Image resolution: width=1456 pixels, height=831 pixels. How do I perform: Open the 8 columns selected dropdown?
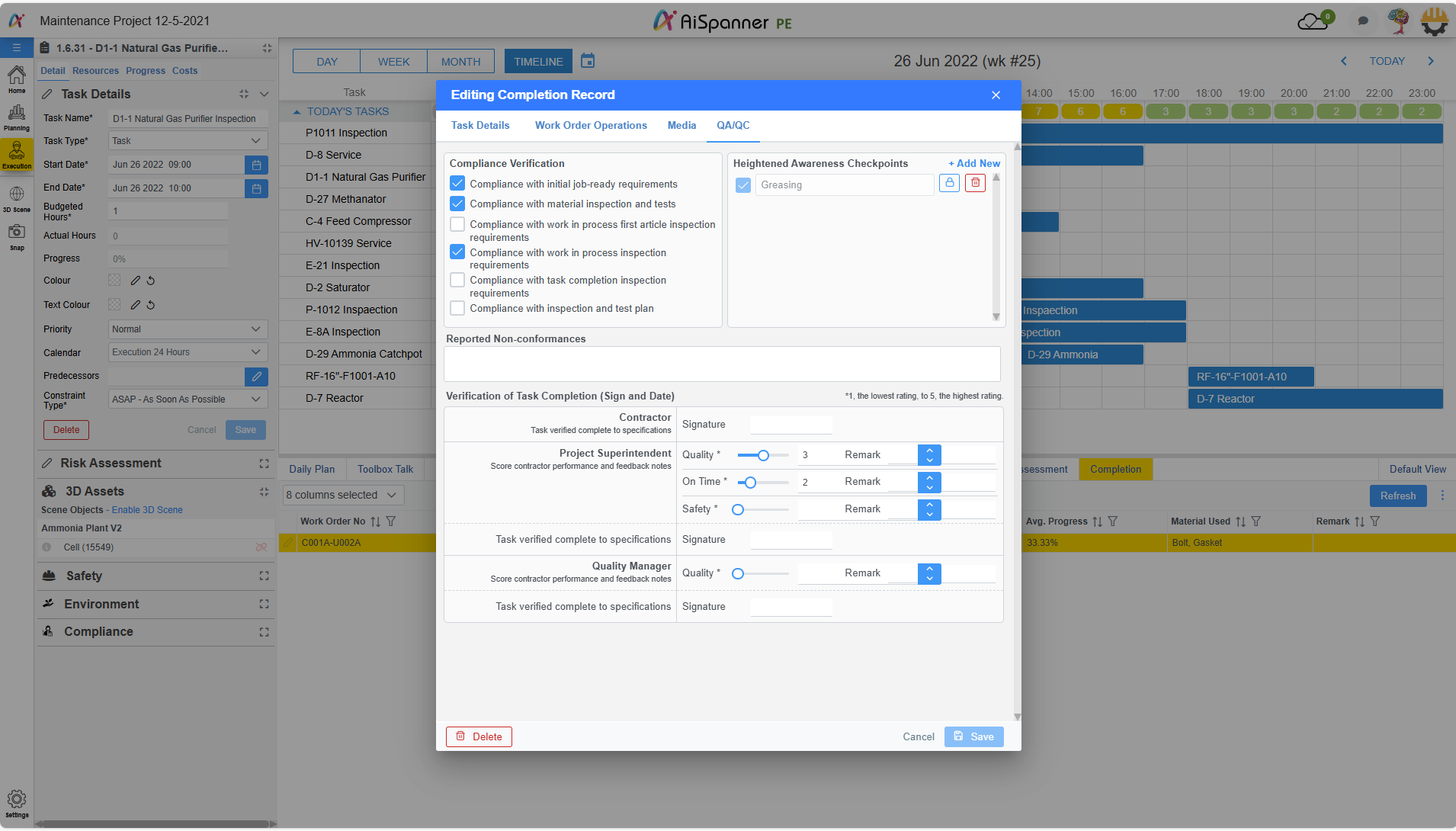pos(342,496)
